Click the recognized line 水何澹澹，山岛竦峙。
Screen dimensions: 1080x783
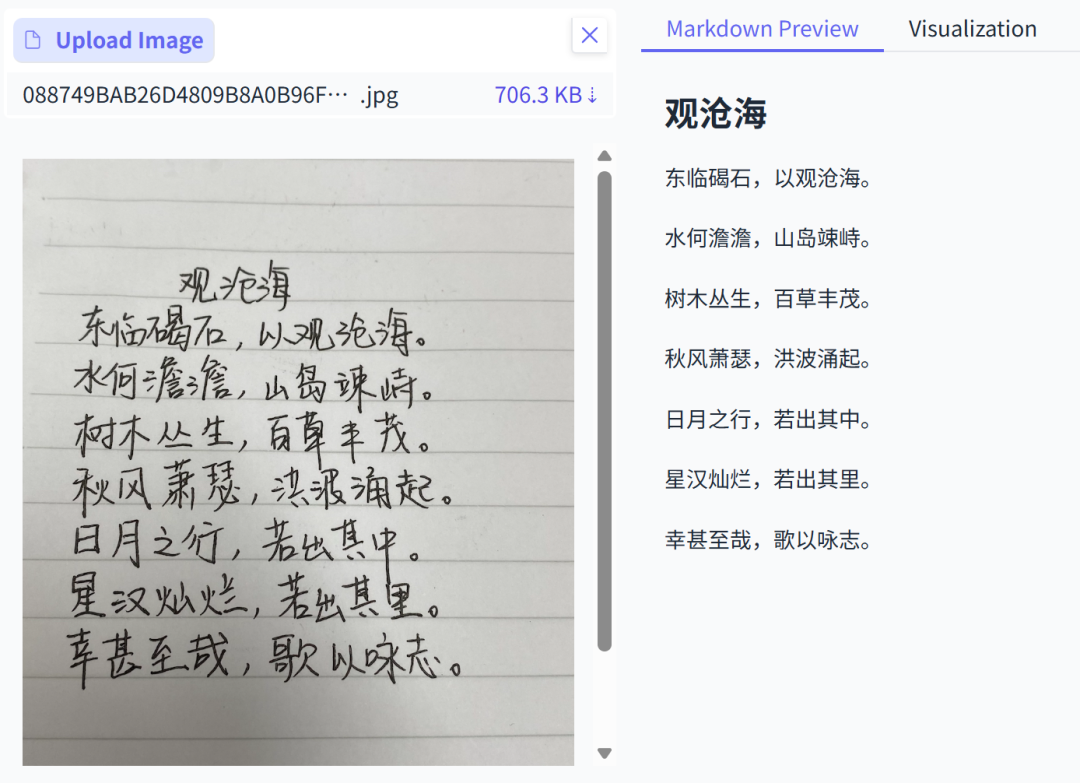[x=769, y=239]
